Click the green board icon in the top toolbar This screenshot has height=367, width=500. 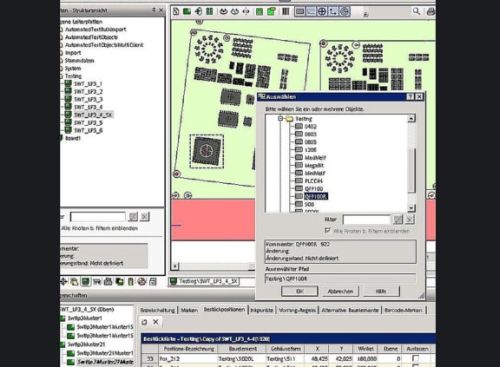coord(187,12)
